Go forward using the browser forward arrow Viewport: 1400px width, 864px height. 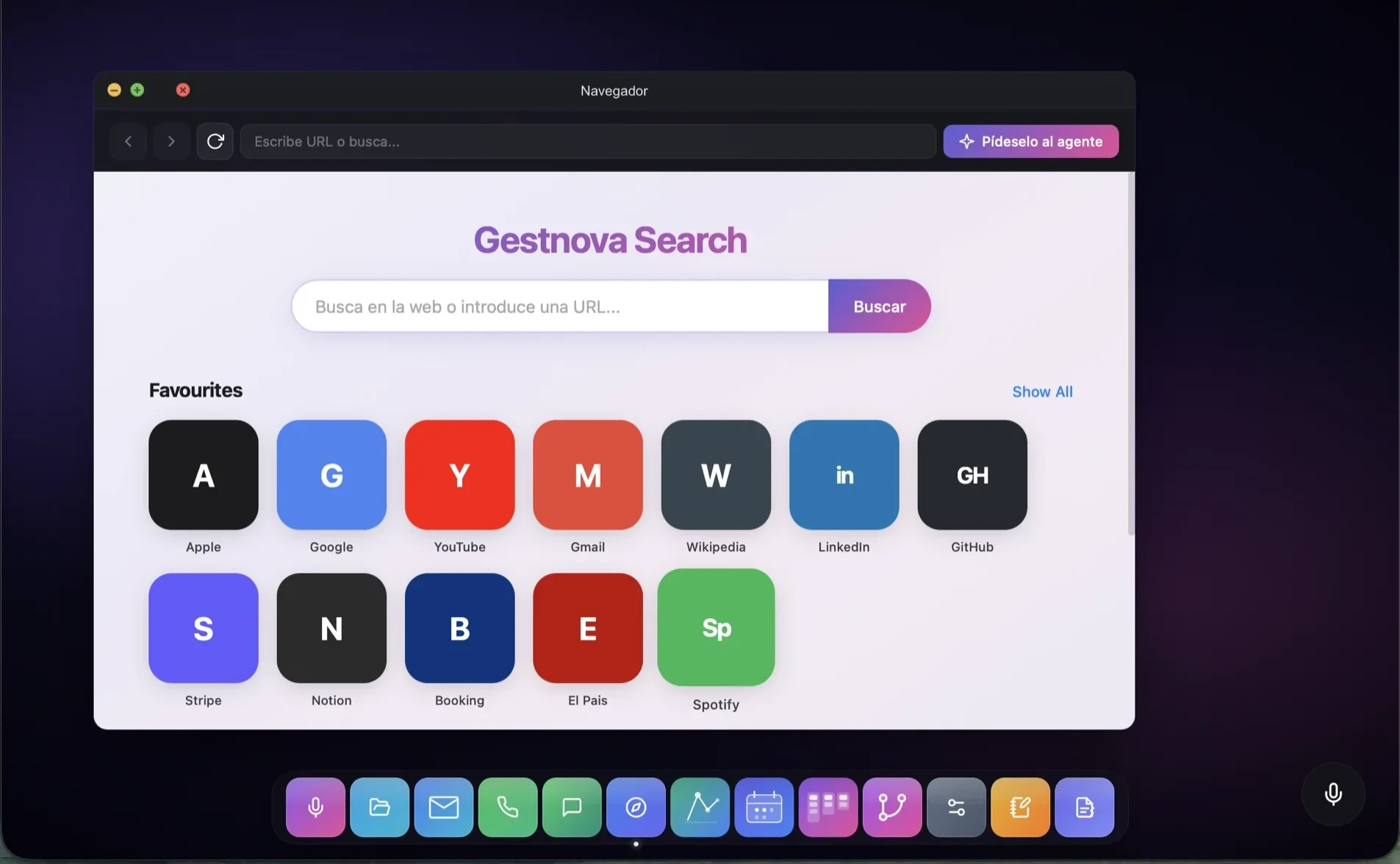[171, 141]
